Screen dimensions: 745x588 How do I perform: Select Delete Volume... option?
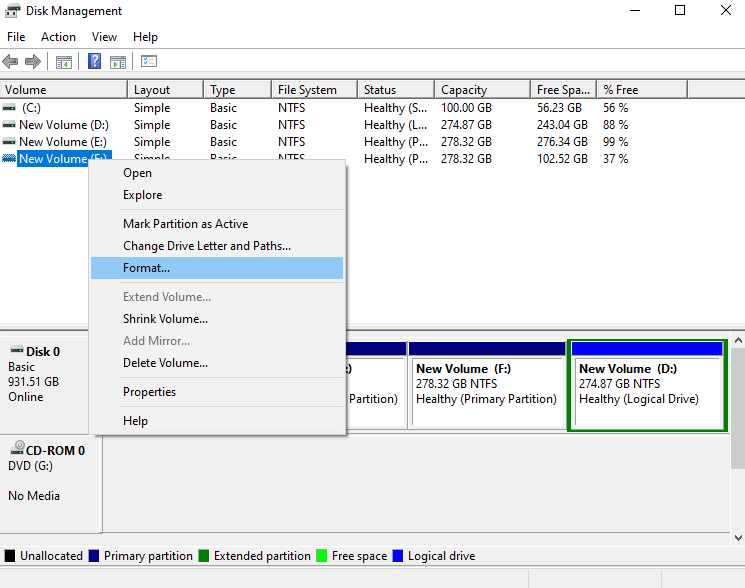pyautogui.click(x=217, y=363)
